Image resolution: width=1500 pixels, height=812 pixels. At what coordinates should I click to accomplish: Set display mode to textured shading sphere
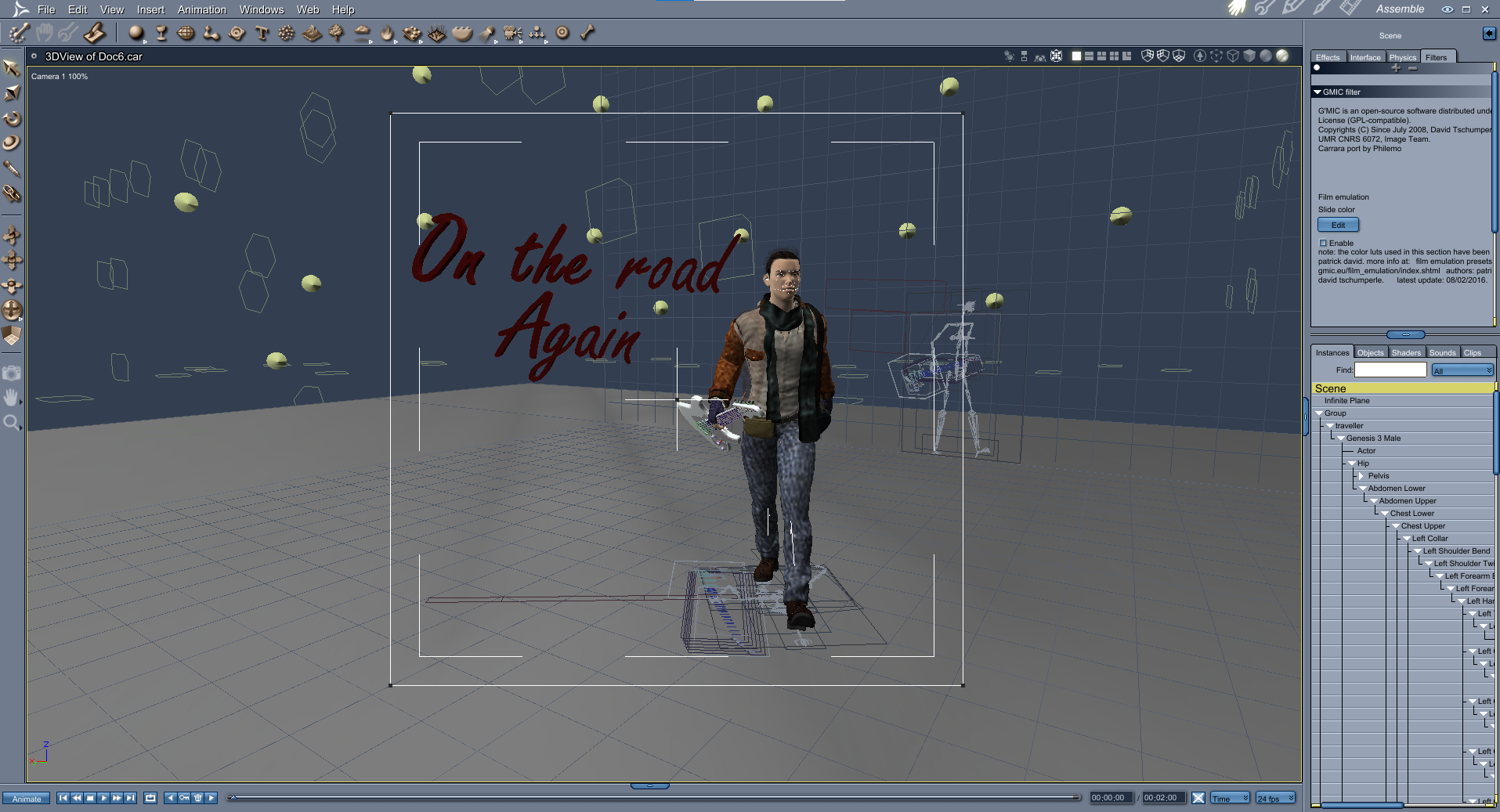[x=1282, y=56]
